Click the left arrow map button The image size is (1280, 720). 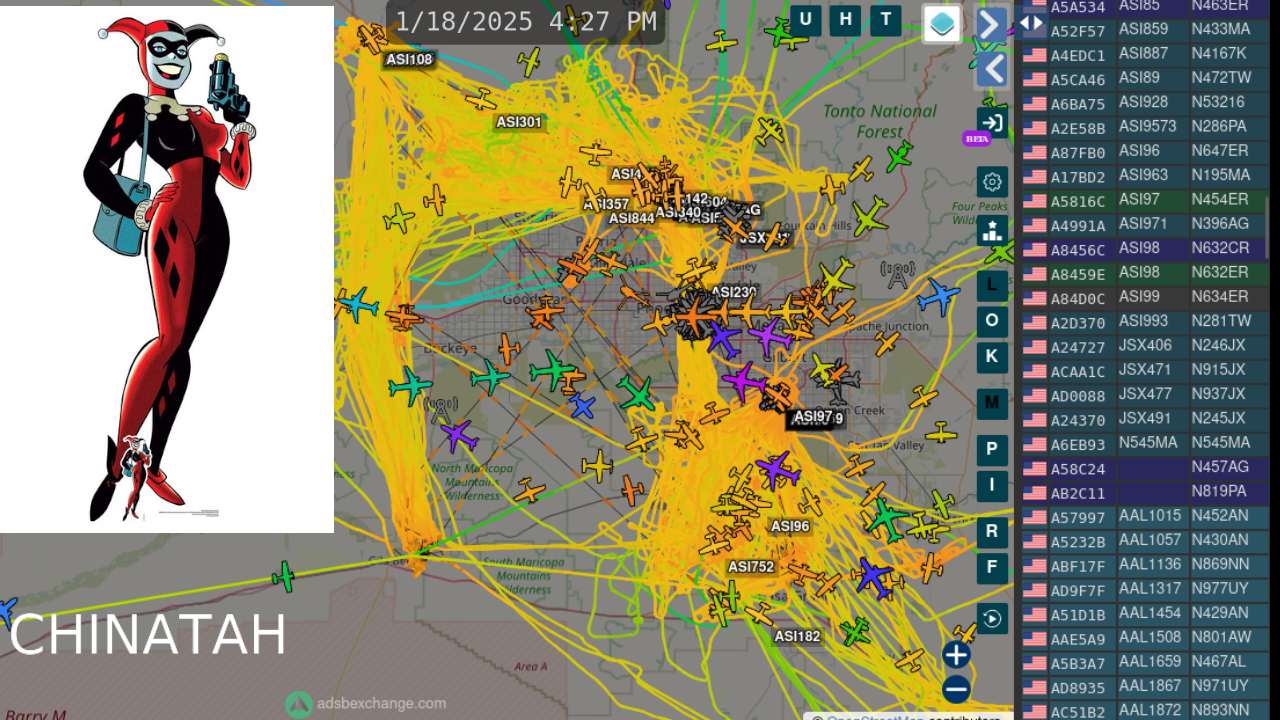point(991,70)
